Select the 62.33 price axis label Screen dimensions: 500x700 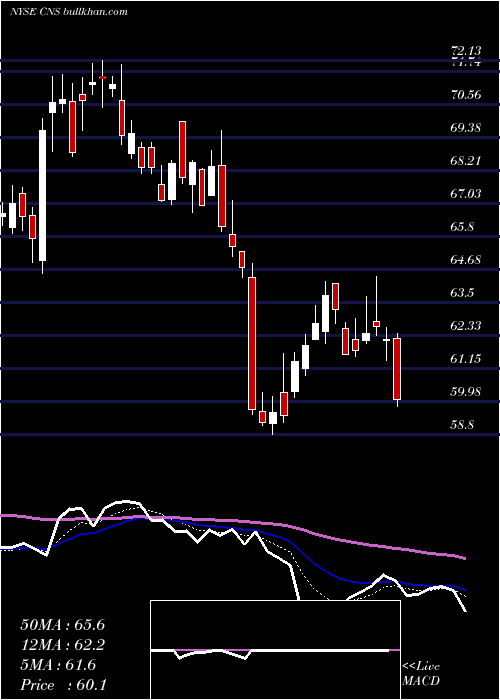pyautogui.click(x=466, y=325)
